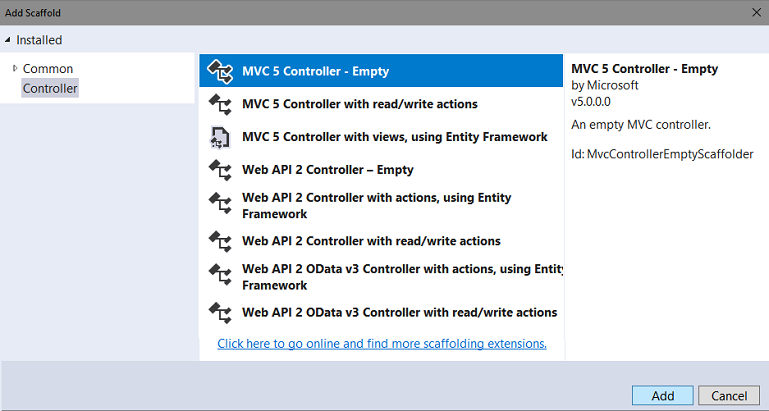Image resolution: width=769 pixels, height=411 pixels.
Task: Select Web API 2 Controller – Empty
Action: [381, 170]
